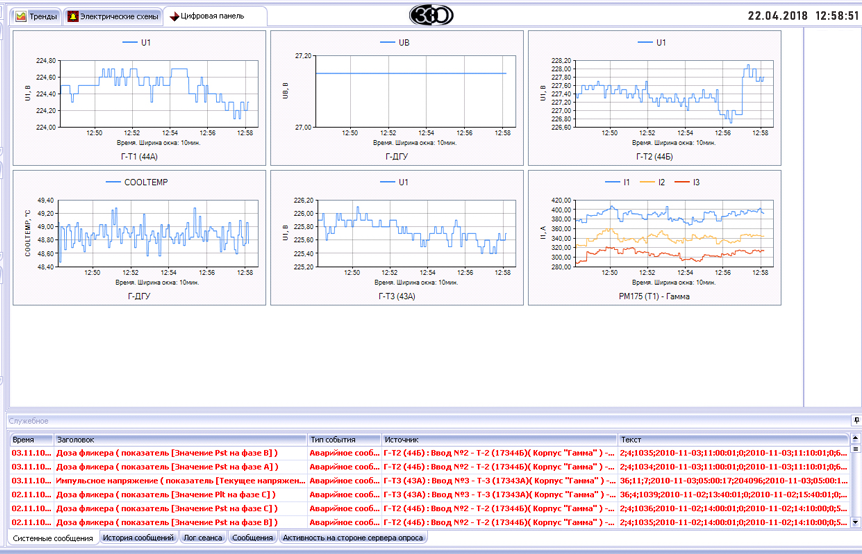Click text cell starting 2;4;1036;2010-11-02
Image resolution: width=862 pixels, height=554 pixels.
[x=733, y=508]
